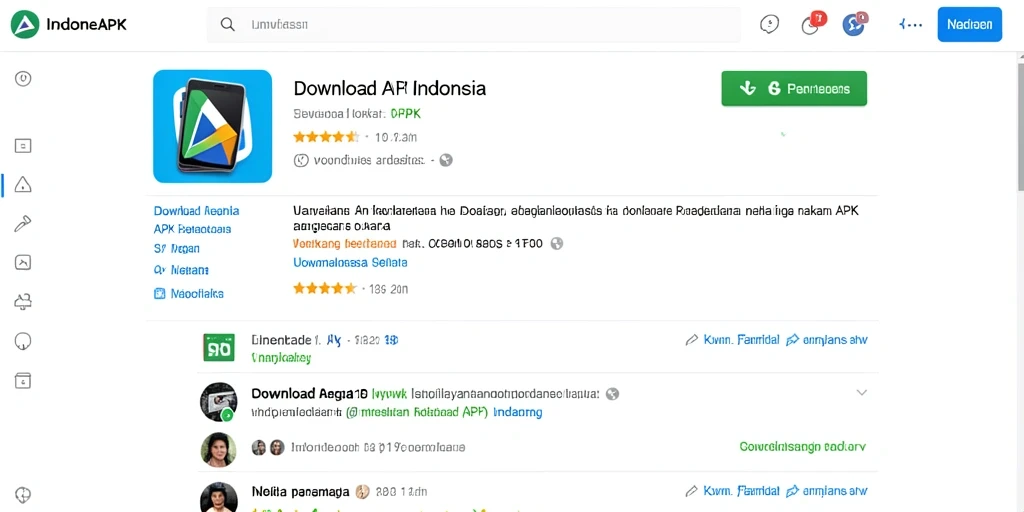Open the three-dots more menu in header
This screenshot has height=512, width=1024.
pos(910,25)
